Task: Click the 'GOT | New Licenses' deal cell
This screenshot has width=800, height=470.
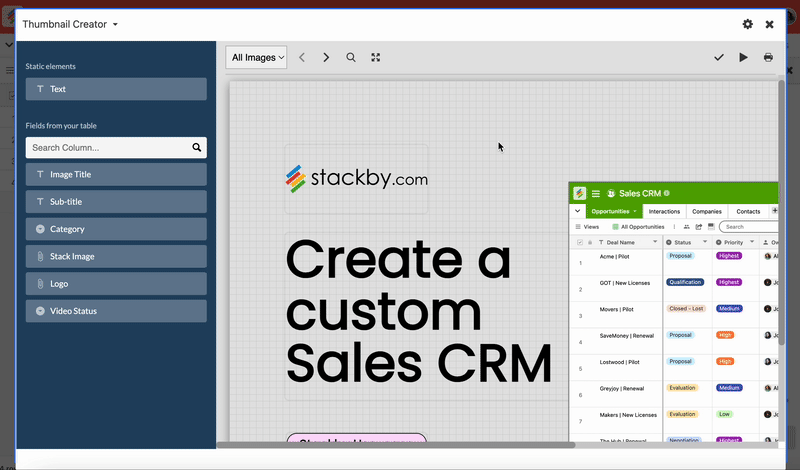Action: pyautogui.click(x=624, y=283)
